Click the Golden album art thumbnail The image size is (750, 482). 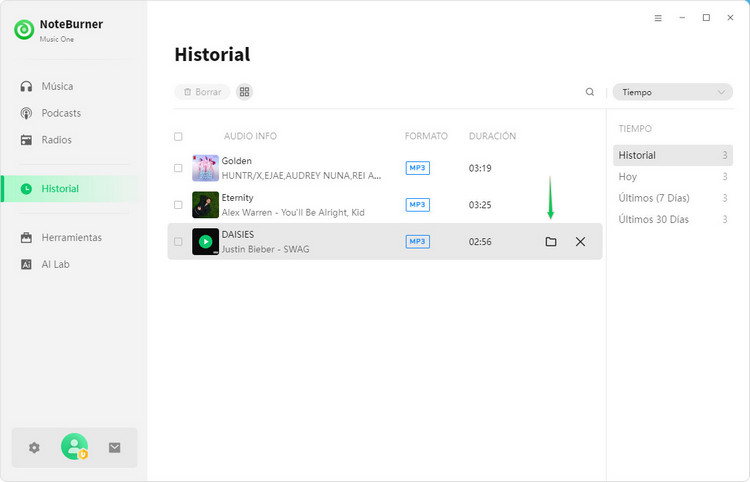pos(205,168)
